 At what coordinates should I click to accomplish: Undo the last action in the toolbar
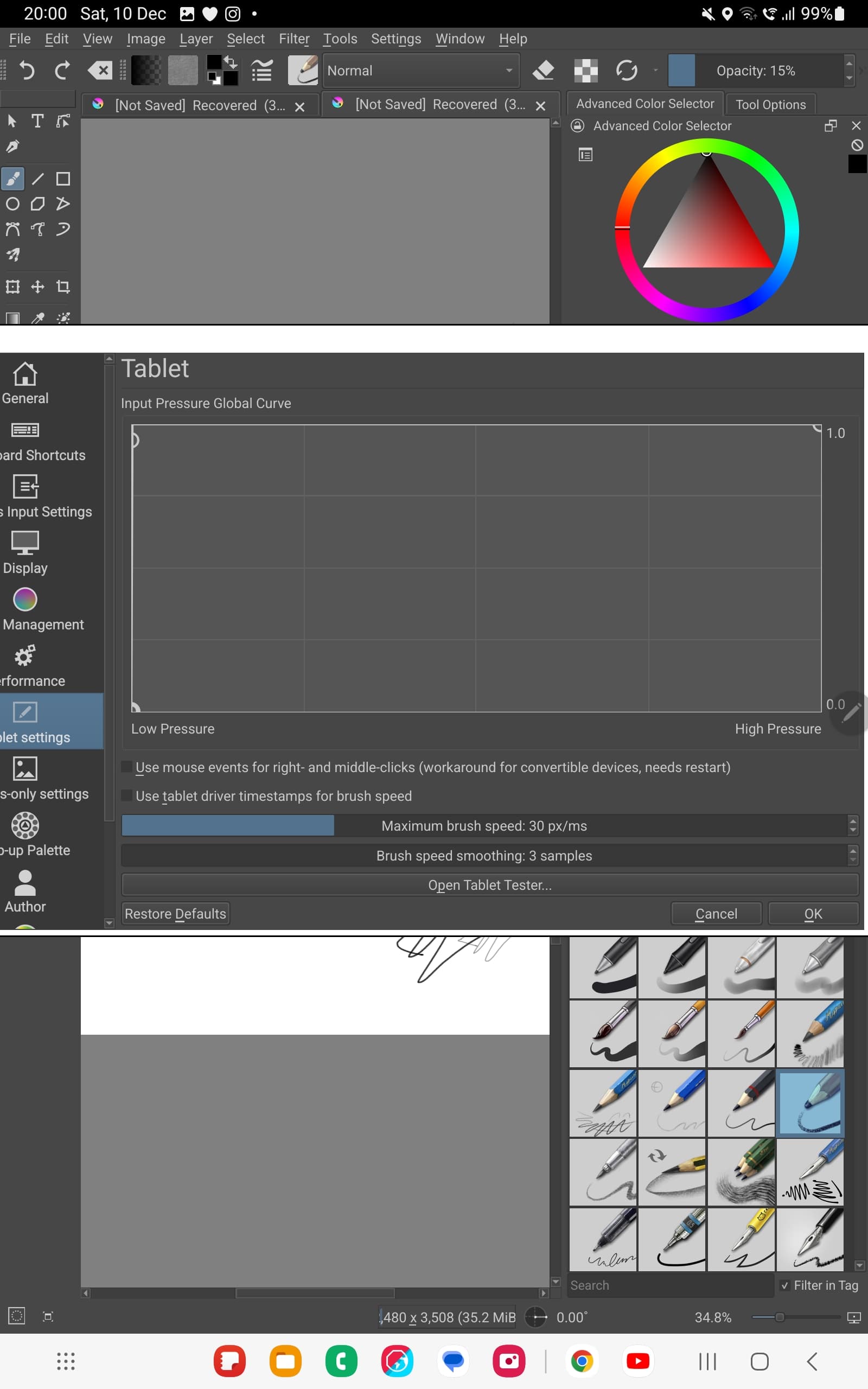click(x=27, y=71)
